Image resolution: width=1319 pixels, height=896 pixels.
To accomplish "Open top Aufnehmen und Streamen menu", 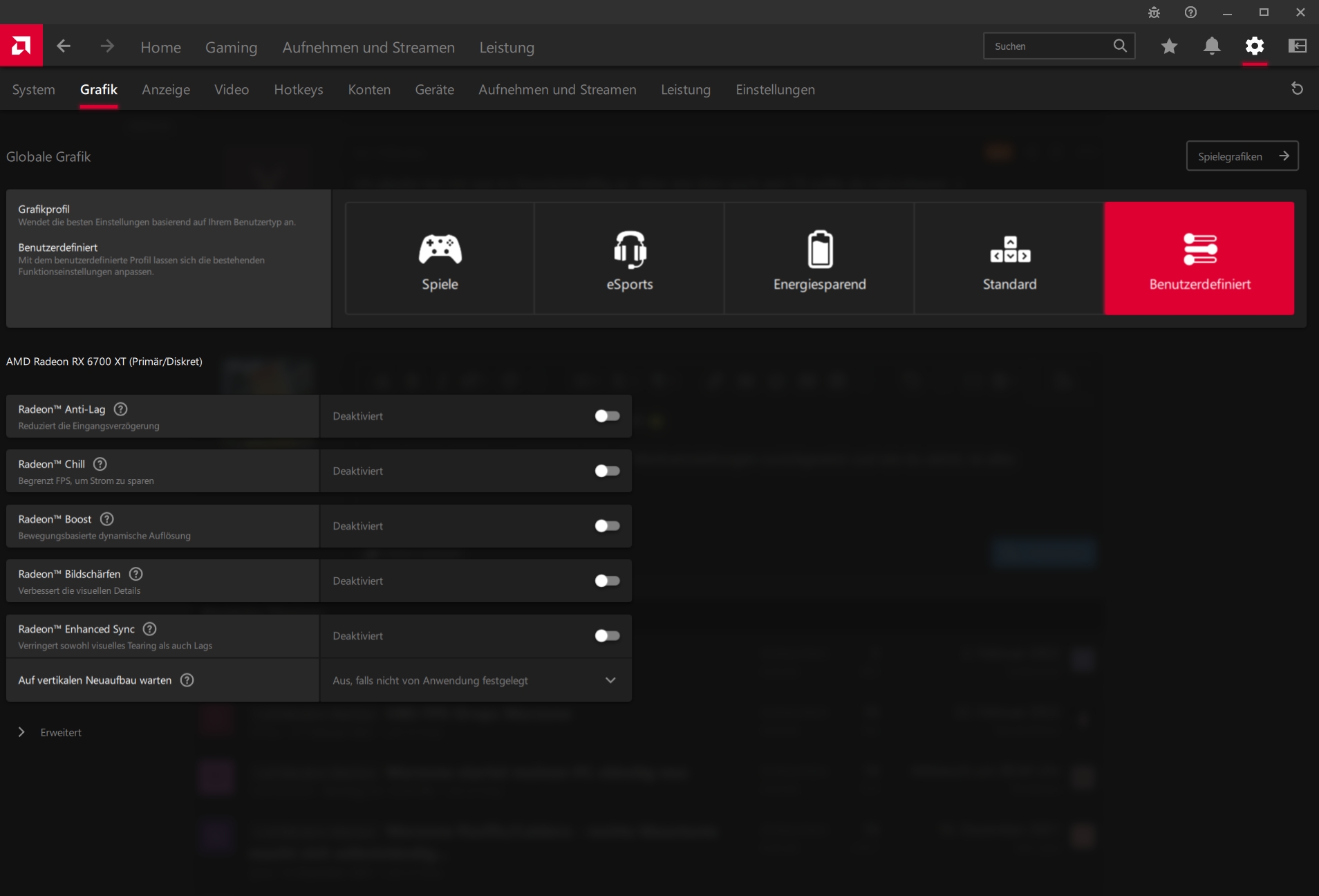I will (368, 47).
